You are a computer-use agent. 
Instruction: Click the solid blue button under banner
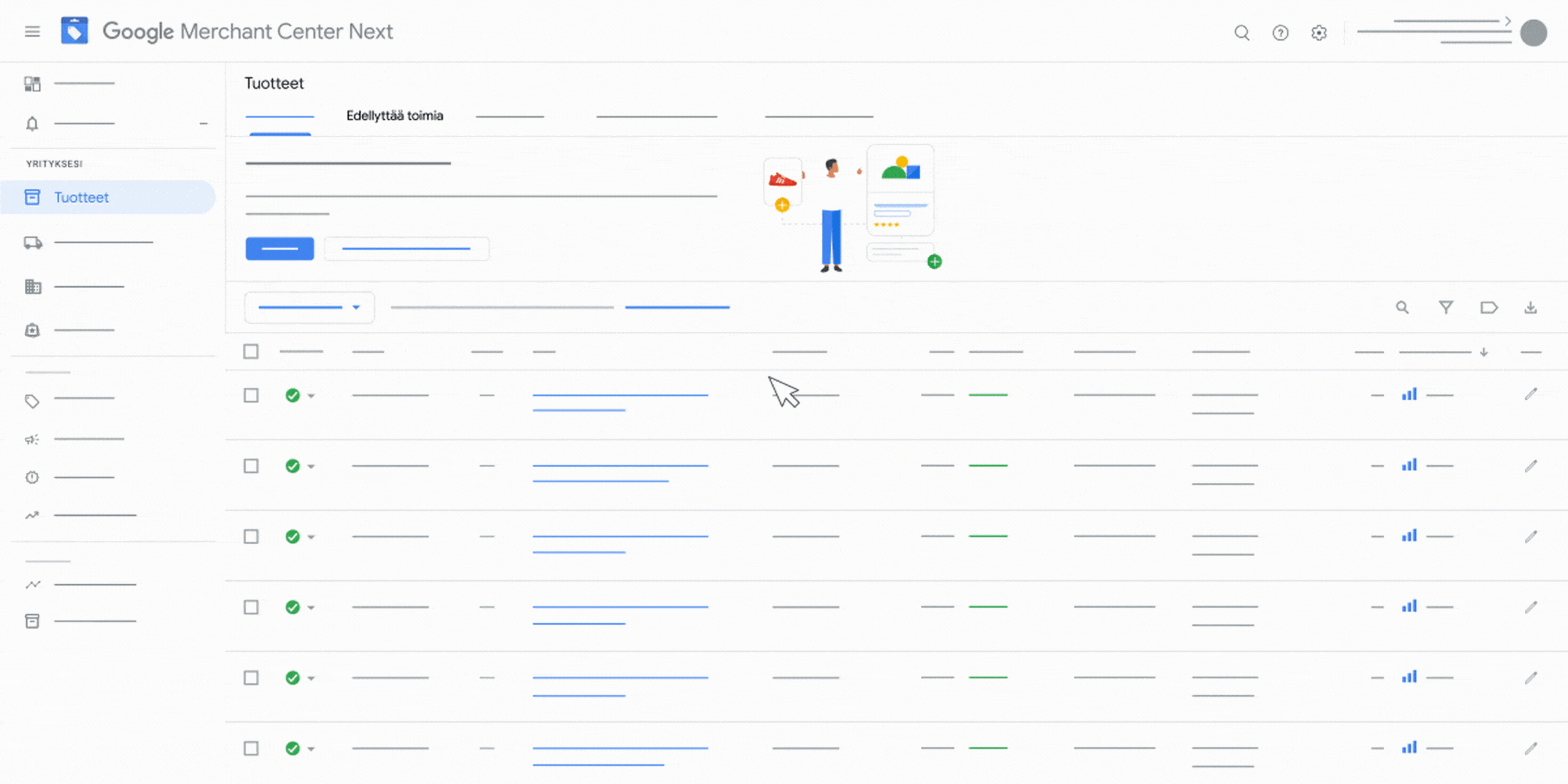280,248
